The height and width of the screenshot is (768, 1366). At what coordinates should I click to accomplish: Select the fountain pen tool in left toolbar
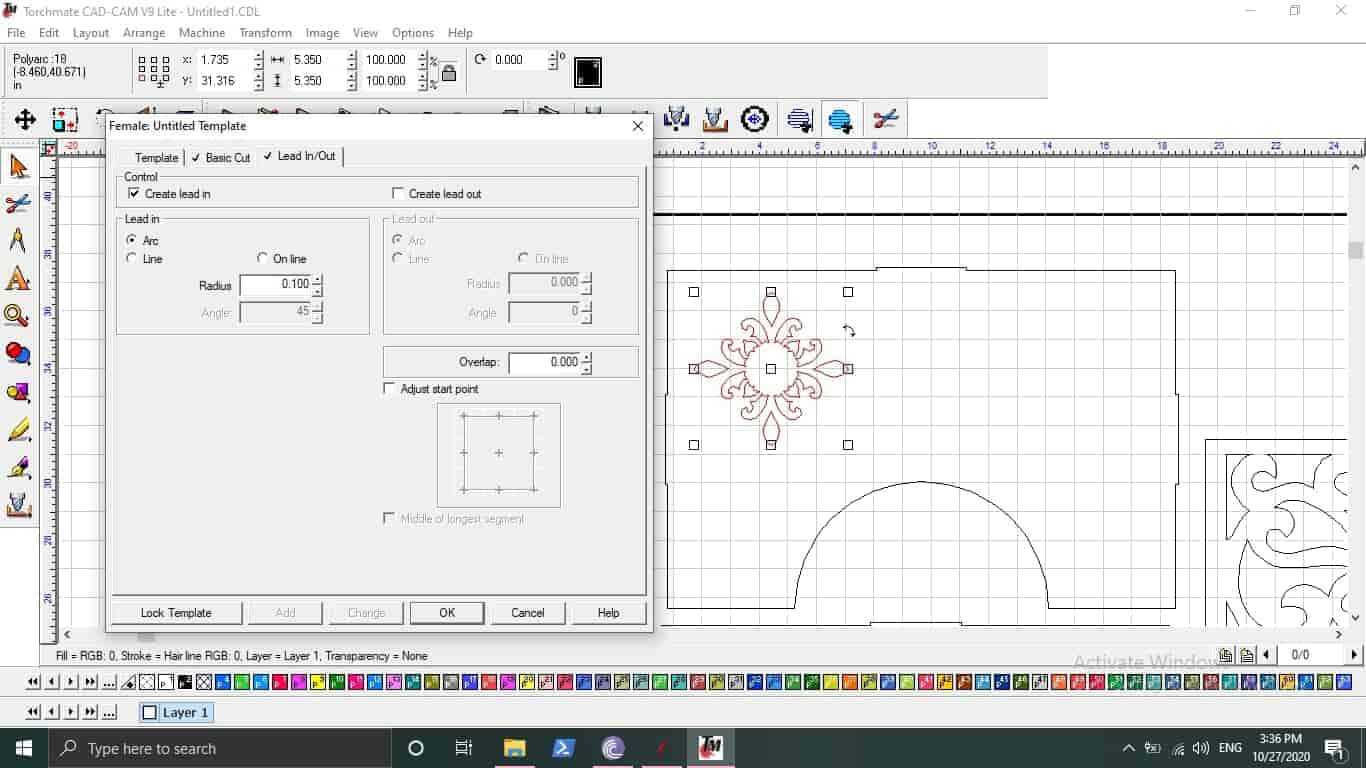[x=18, y=467]
